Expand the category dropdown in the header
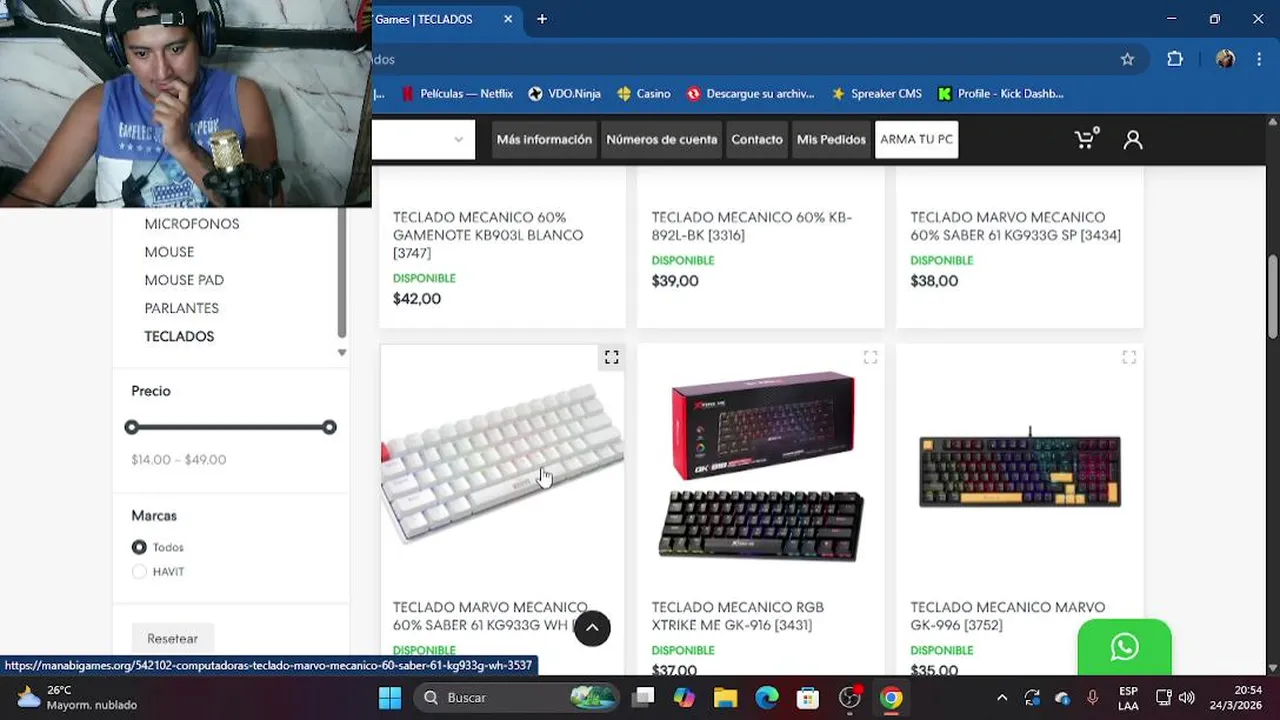 [x=423, y=140]
